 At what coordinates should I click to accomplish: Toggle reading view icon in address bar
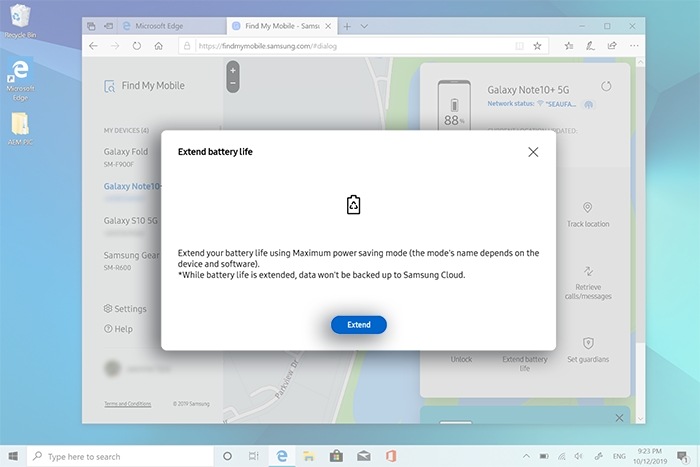(x=519, y=46)
